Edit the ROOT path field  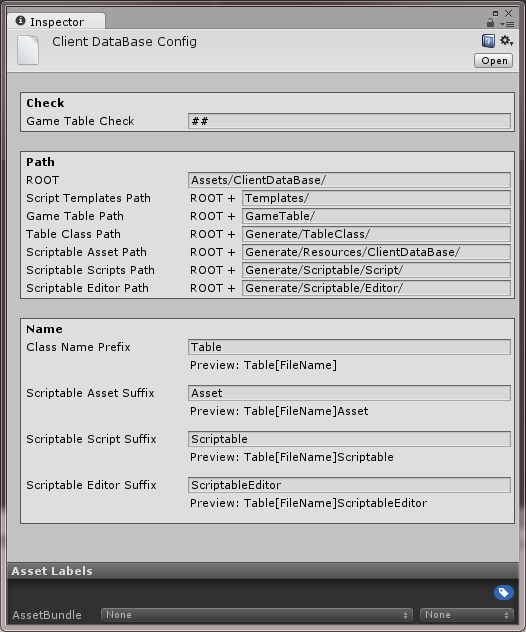click(349, 180)
